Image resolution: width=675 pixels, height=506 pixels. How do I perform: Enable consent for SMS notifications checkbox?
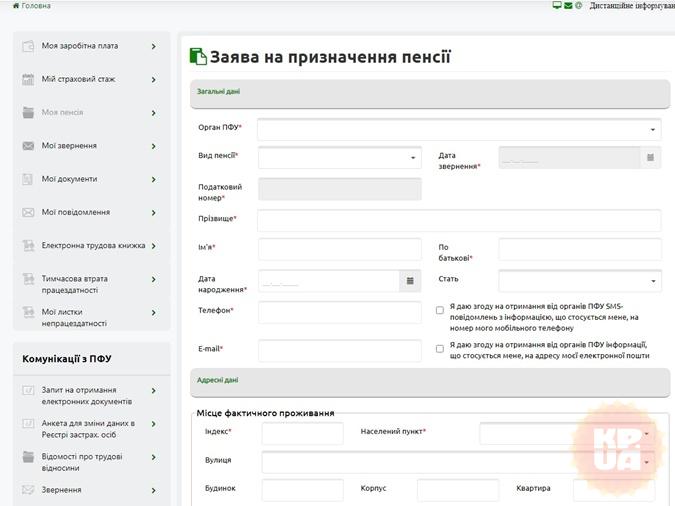[440, 311]
